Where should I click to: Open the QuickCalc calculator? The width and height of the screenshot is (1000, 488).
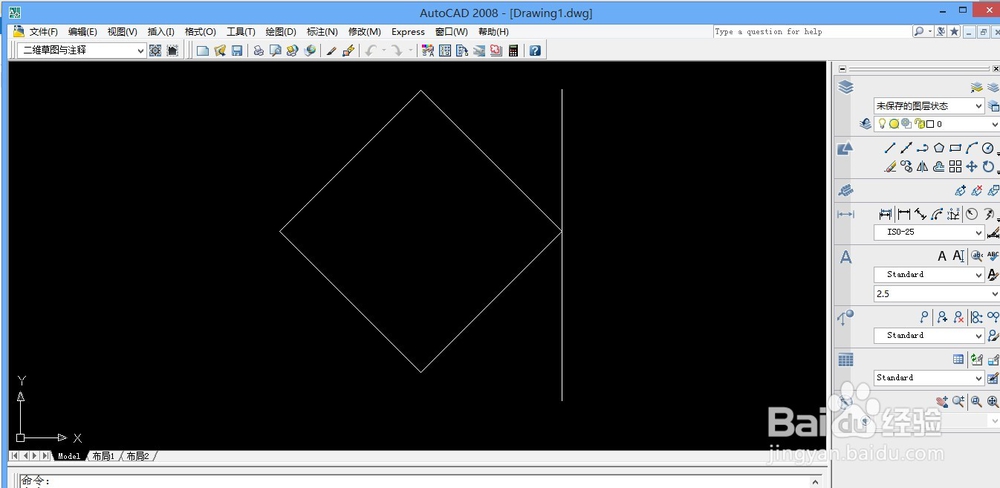tap(513, 50)
